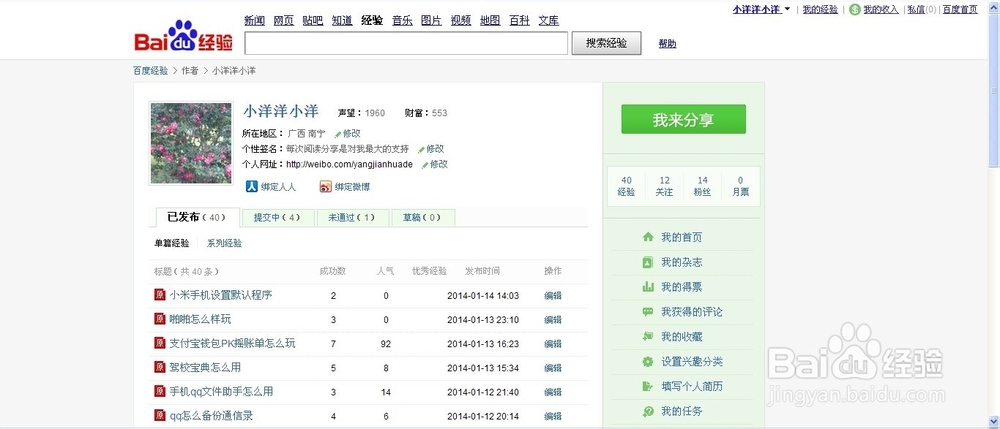Viewport: 1000px width, 429px height.
Task: Click pencil icon next to 个人网址 修改
Action: pos(425,164)
